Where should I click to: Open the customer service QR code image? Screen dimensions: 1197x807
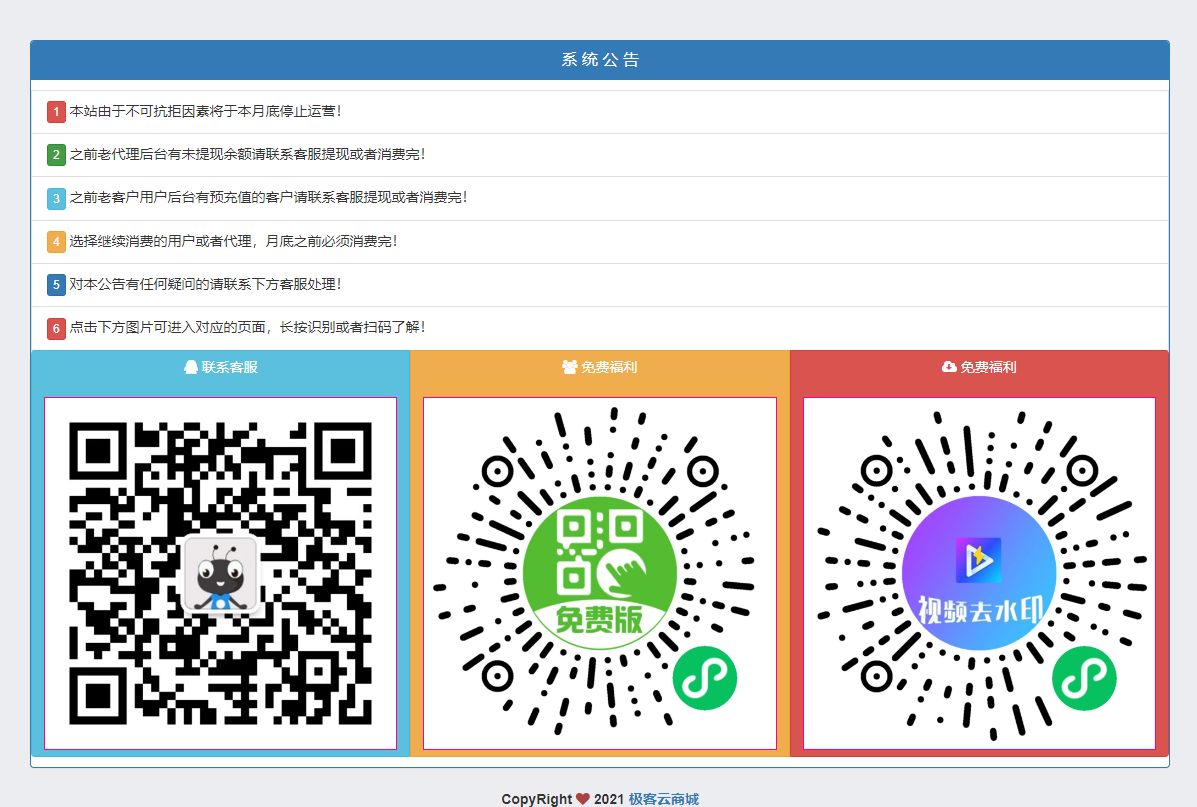click(x=221, y=573)
